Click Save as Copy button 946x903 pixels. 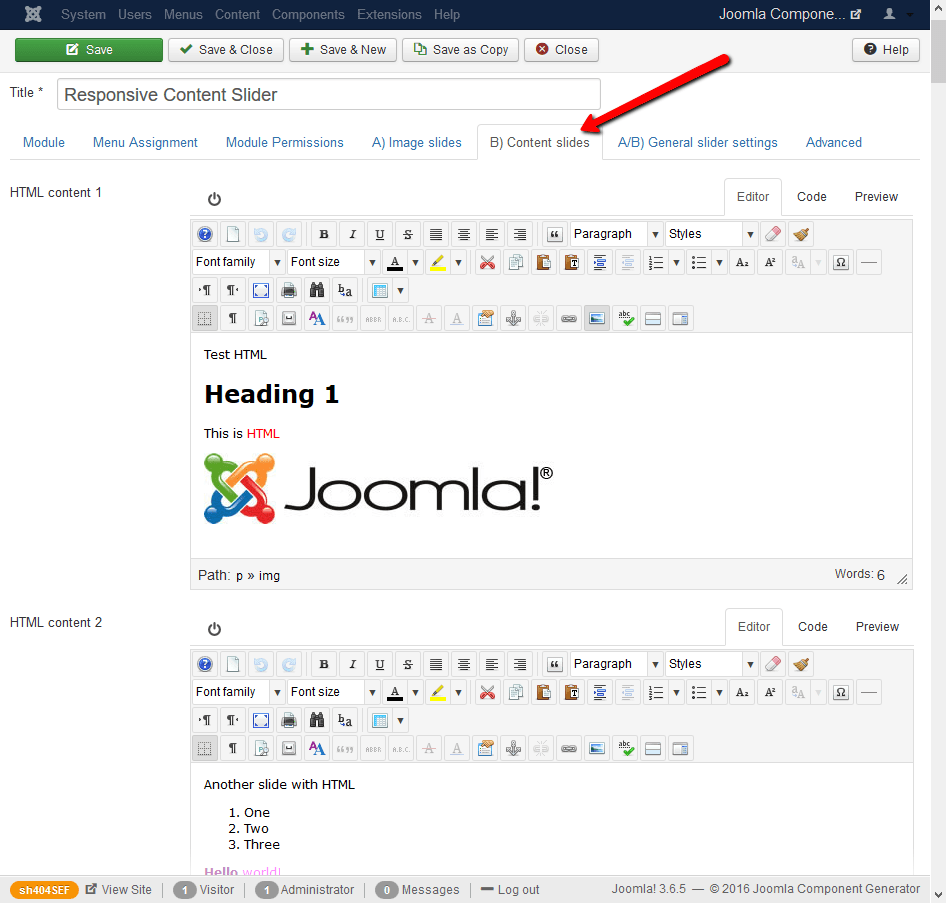click(461, 49)
